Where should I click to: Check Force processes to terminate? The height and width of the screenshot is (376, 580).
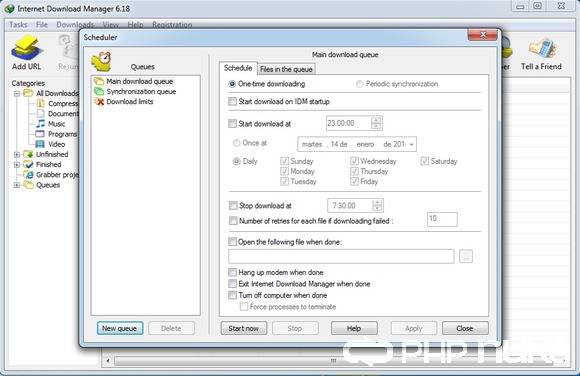pos(244,306)
